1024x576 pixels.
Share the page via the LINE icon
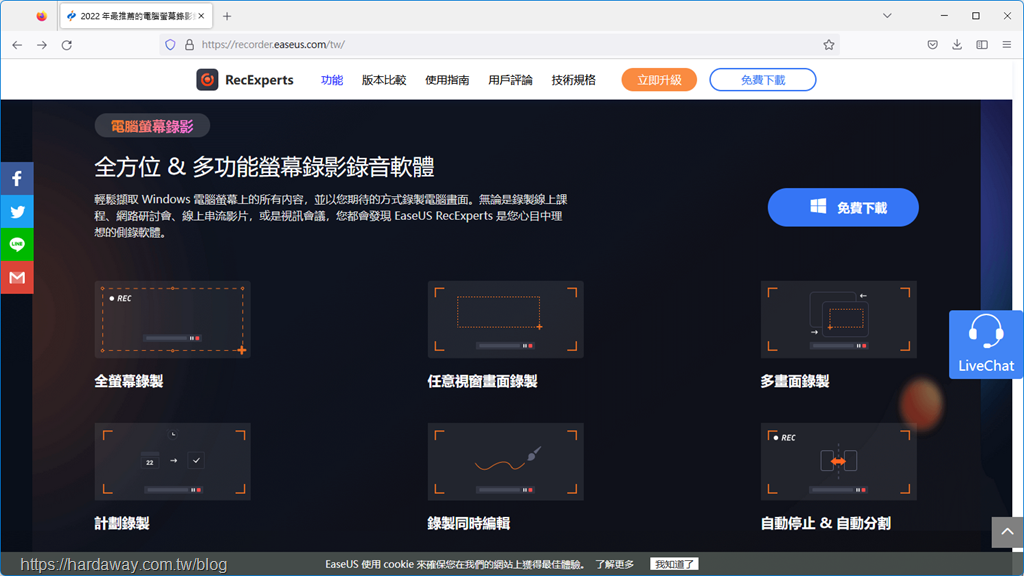pos(17,244)
